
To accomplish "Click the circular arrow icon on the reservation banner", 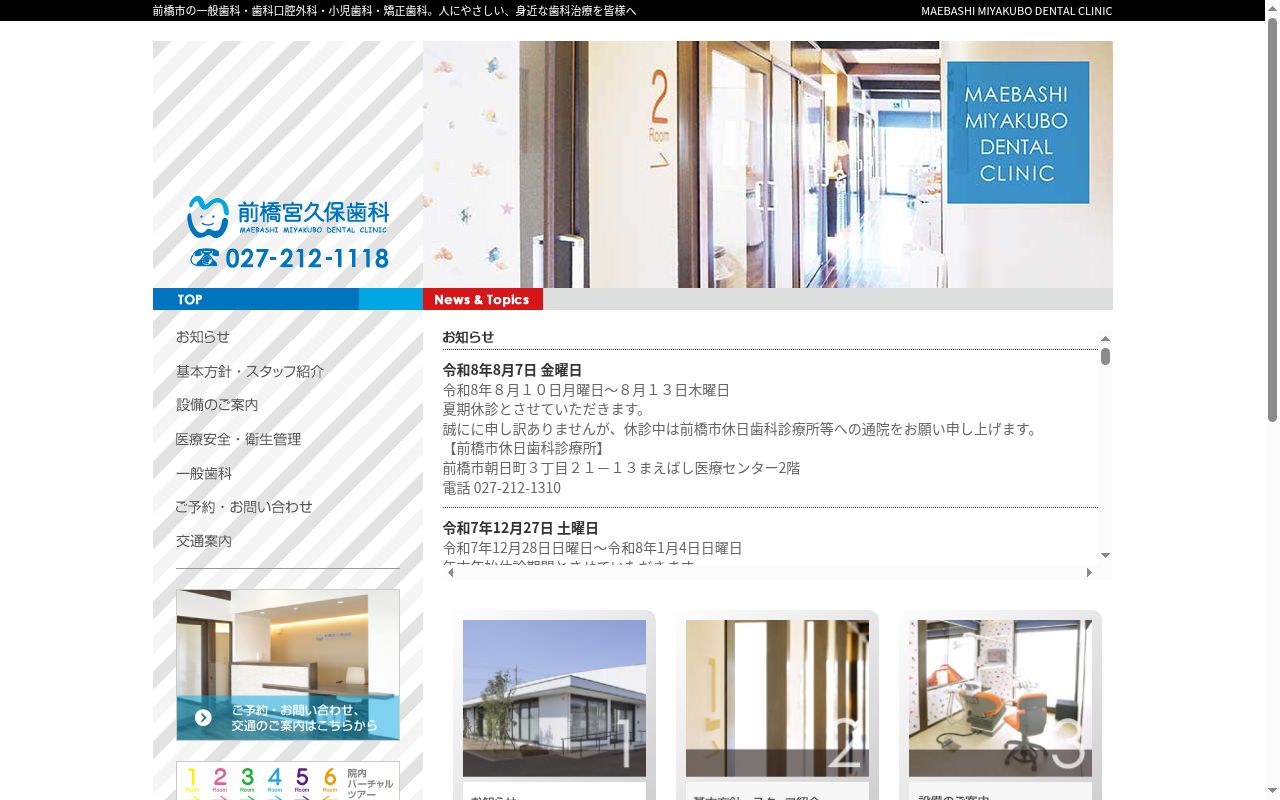I will click(x=203, y=717).
